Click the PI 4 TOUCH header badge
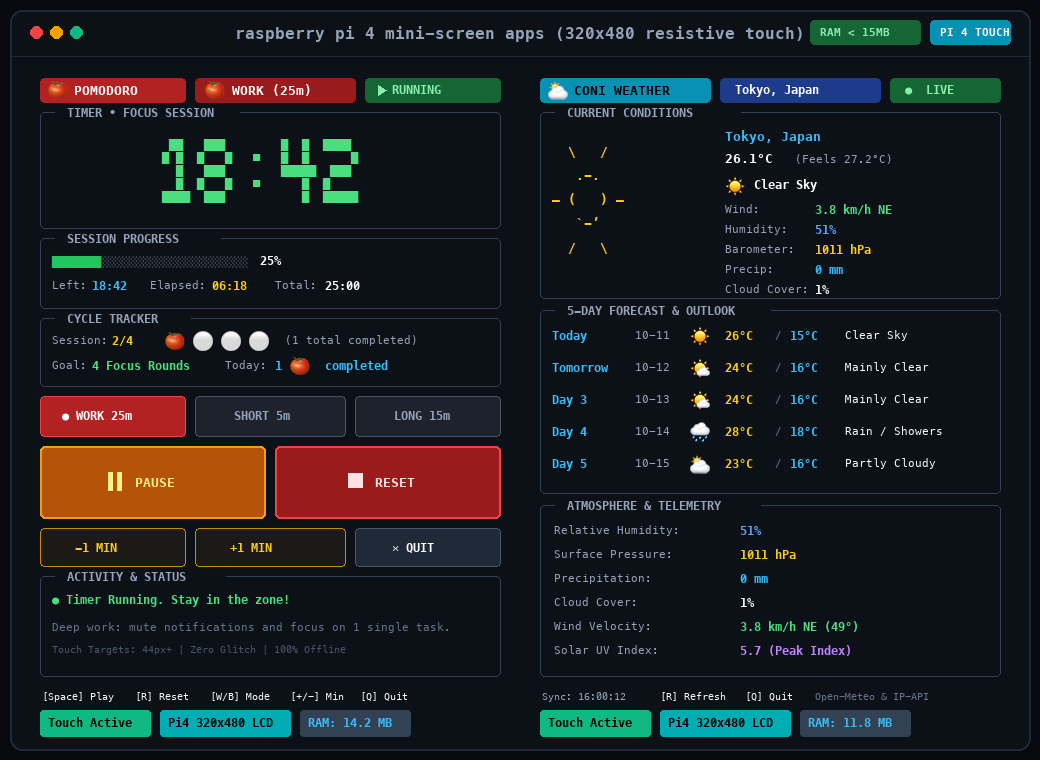 [x=970, y=32]
